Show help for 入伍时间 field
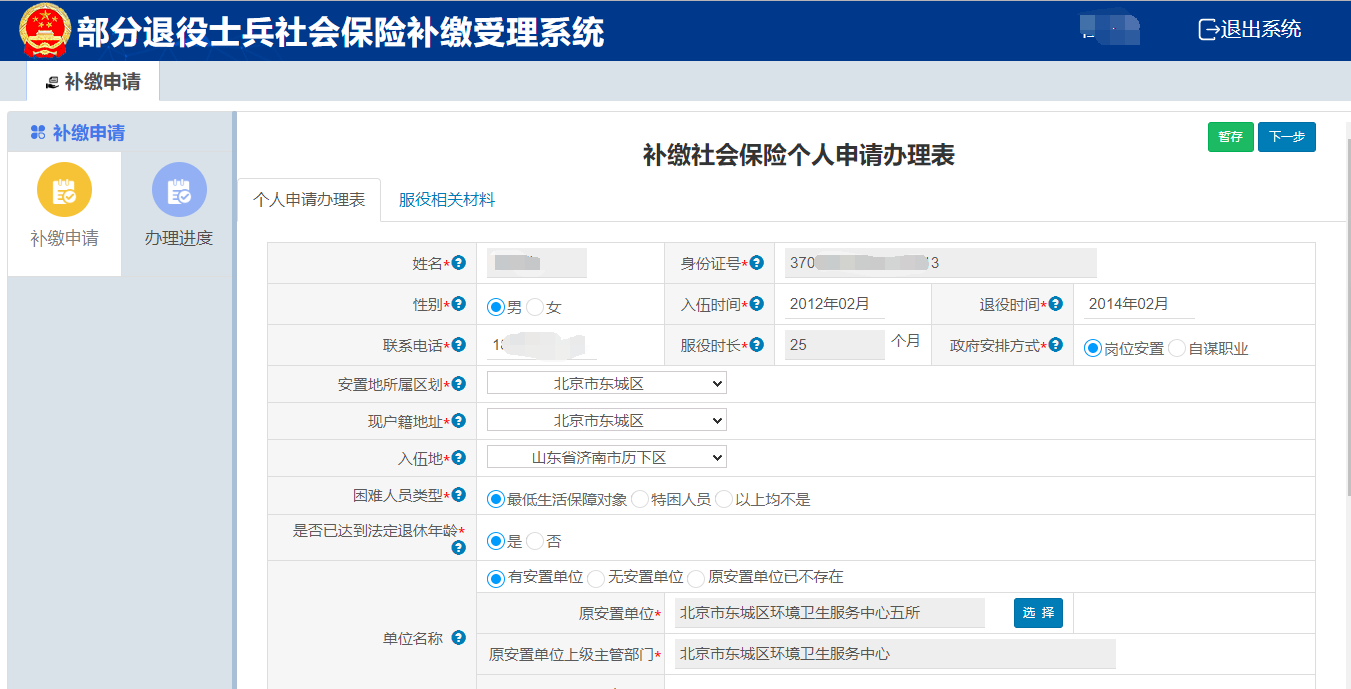 click(x=757, y=304)
